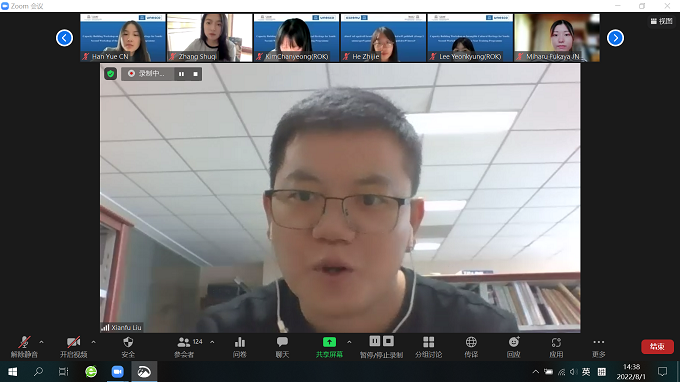
Task: Show next participant thumbnails with right arrow
Action: pyautogui.click(x=615, y=38)
